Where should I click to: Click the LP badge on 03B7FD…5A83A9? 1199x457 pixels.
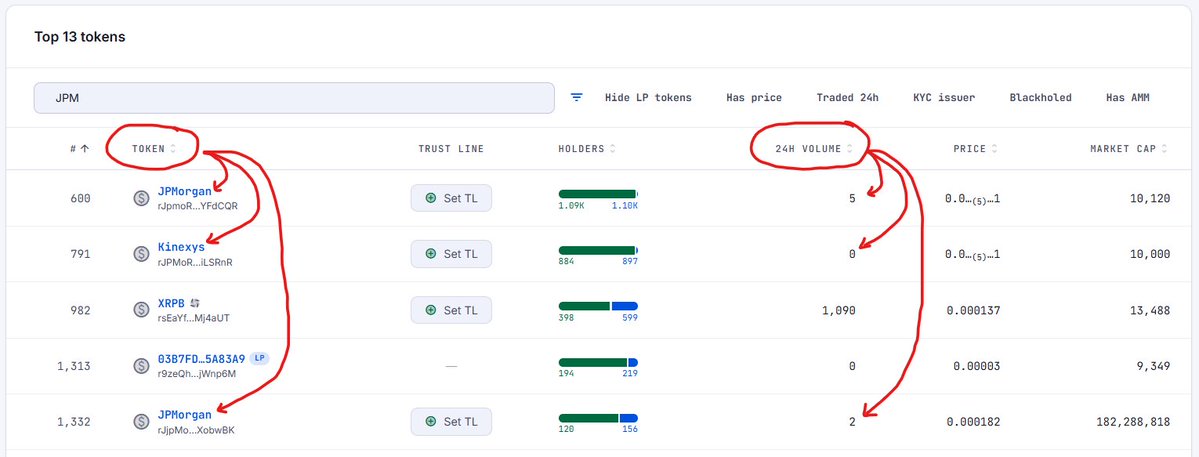click(x=260, y=358)
